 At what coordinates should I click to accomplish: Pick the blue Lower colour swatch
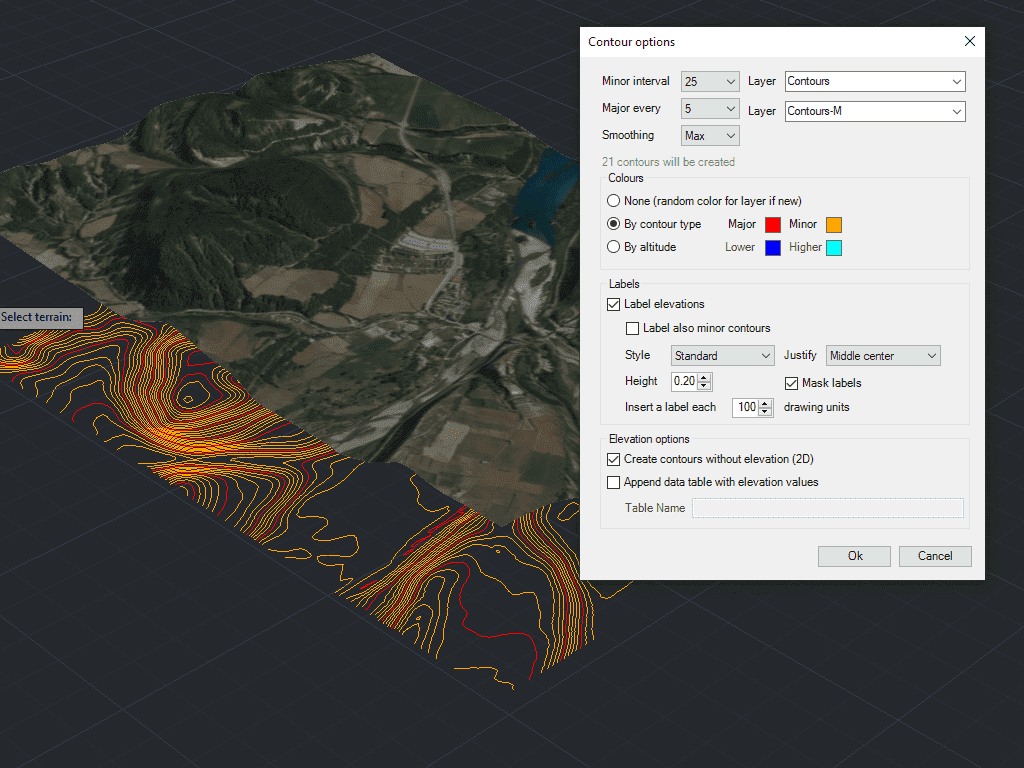pyautogui.click(x=772, y=248)
